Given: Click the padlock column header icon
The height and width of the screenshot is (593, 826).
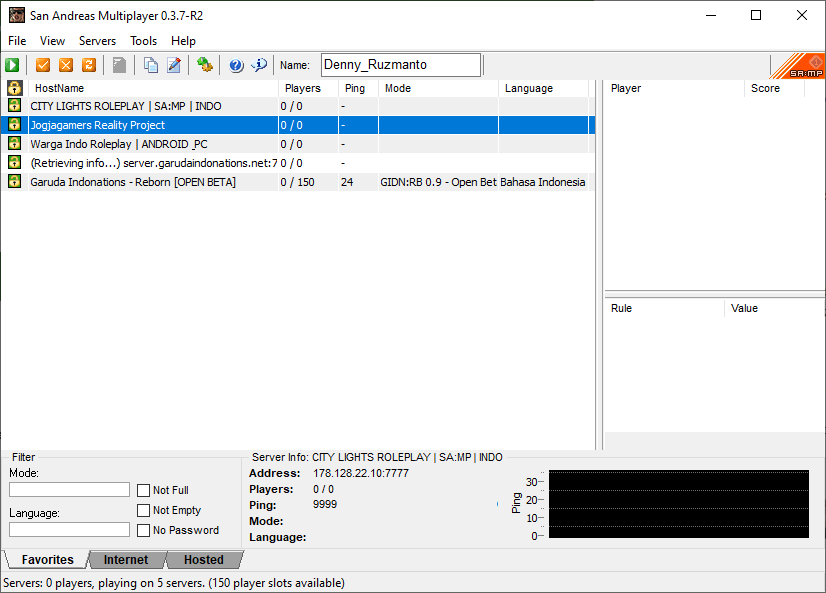Looking at the screenshot, I should [x=14, y=88].
